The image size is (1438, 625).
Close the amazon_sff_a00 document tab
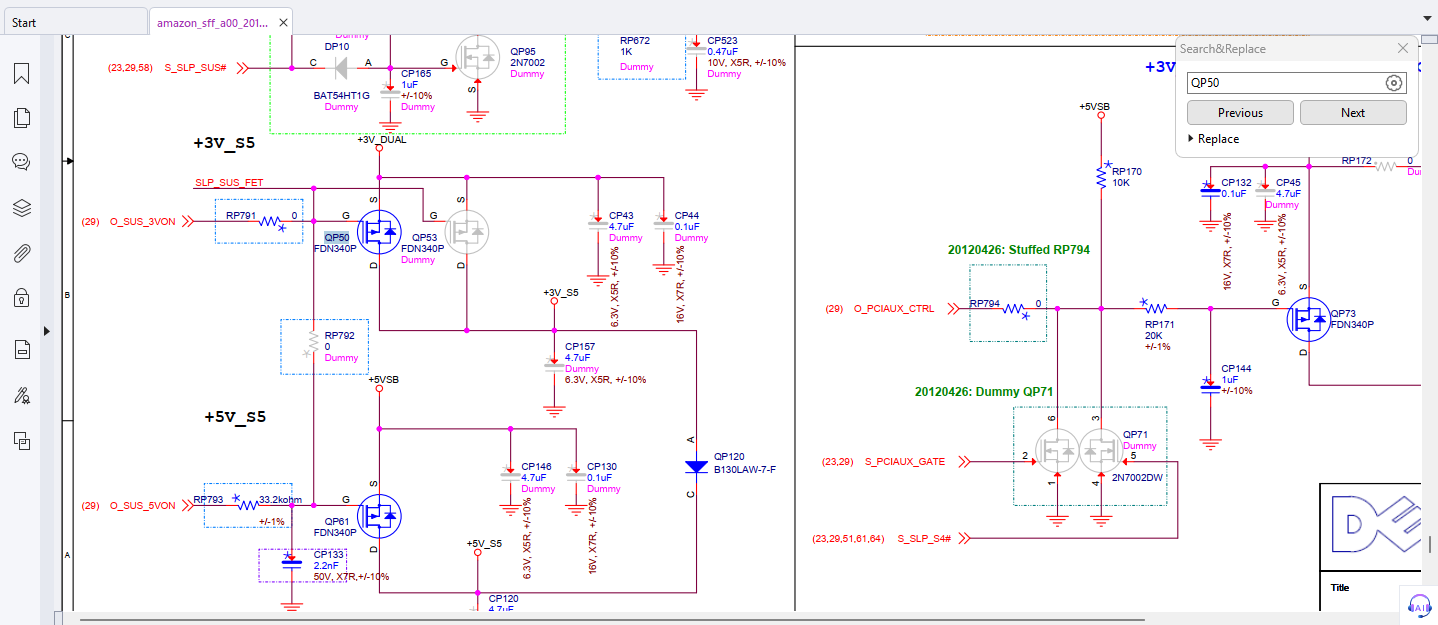tap(285, 22)
